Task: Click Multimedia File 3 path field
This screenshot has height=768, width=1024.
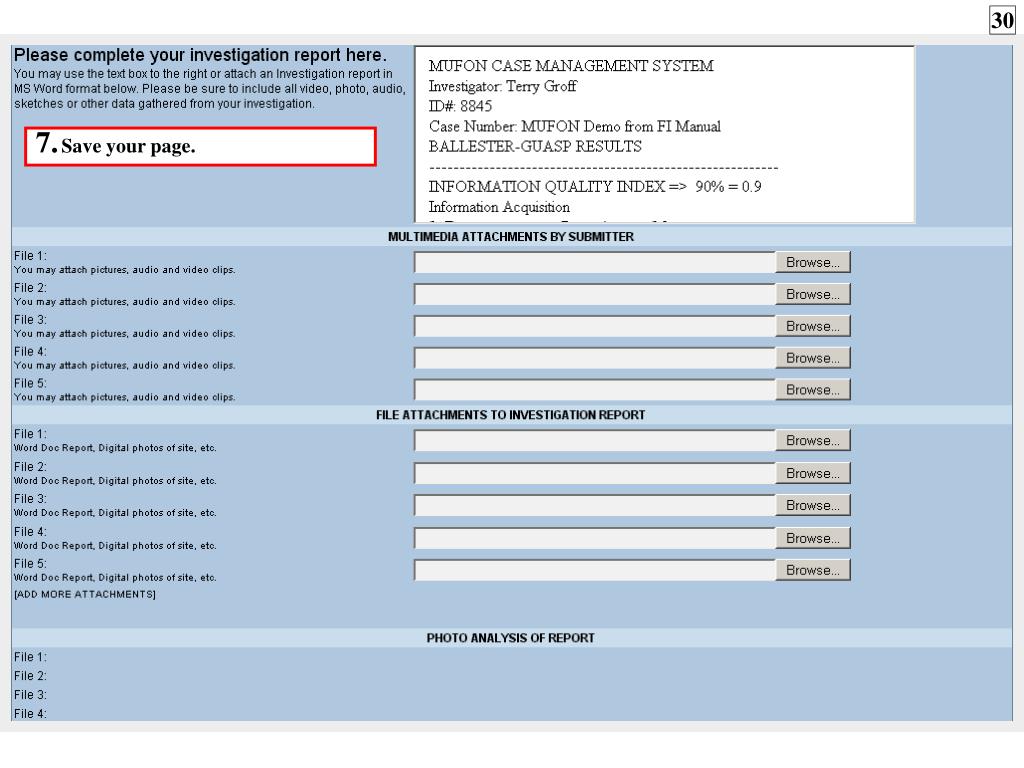Action: pyautogui.click(x=594, y=327)
